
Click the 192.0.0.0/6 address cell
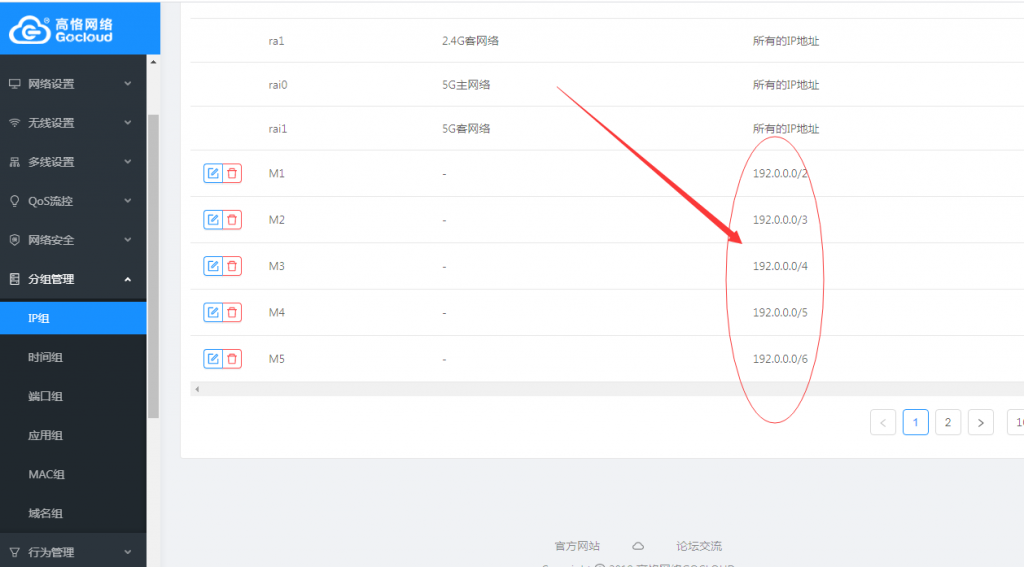point(780,359)
